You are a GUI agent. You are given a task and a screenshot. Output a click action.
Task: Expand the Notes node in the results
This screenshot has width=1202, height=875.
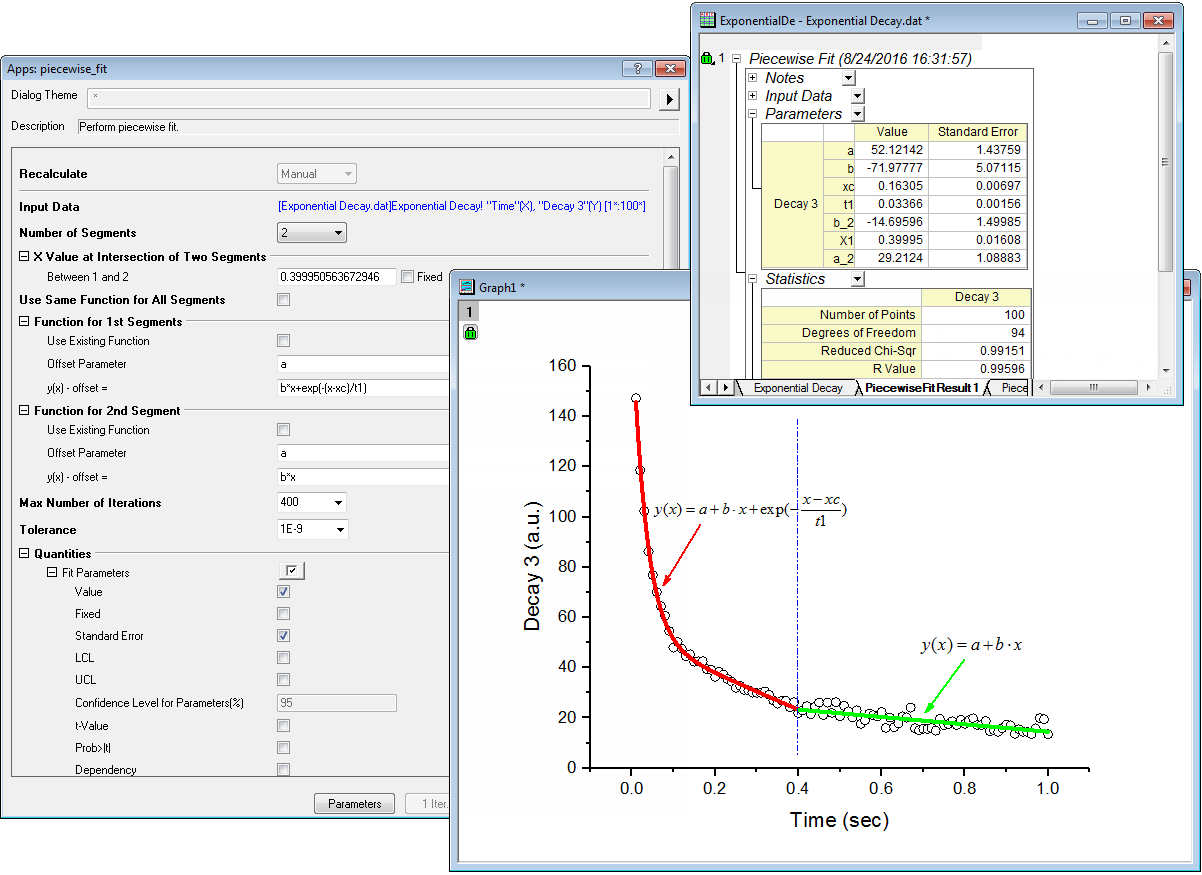(x=753, y=78)
